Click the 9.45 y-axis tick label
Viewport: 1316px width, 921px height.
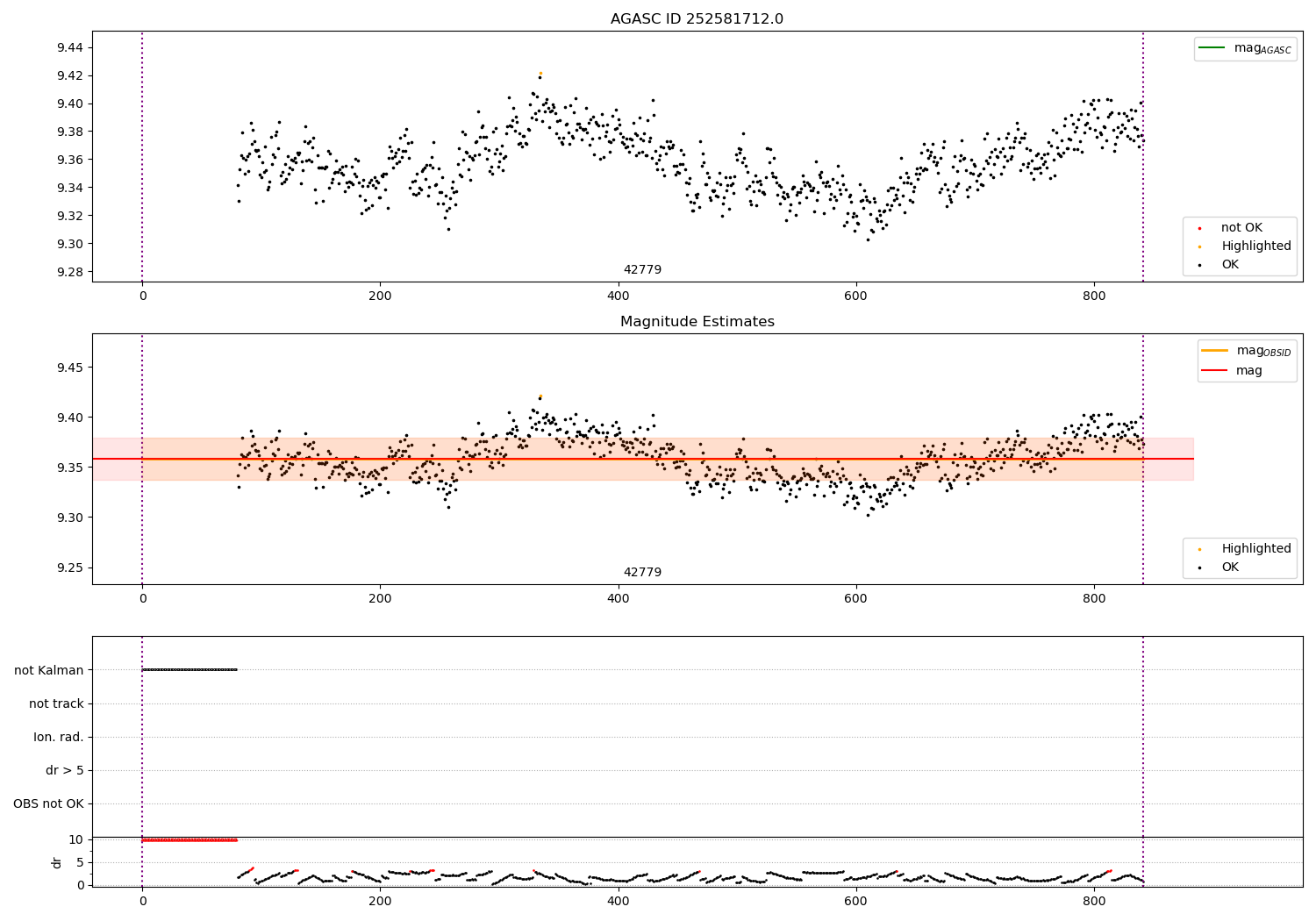pos(68,368)
